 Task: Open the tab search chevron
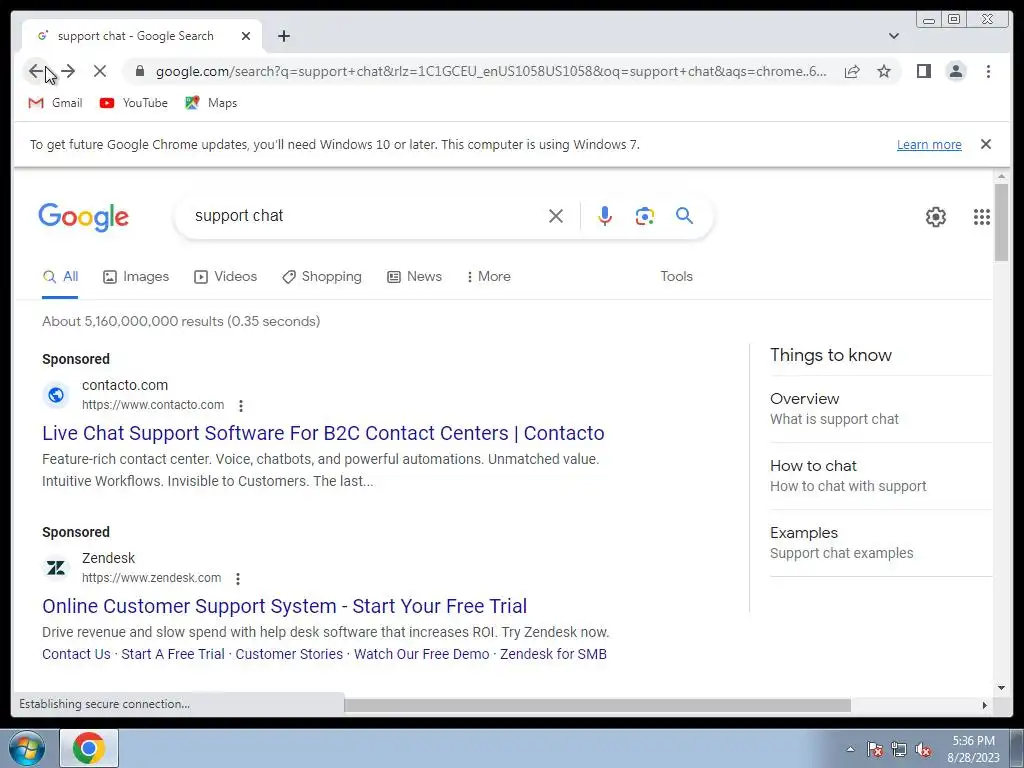pyautogui.click(x=893, y=36)
